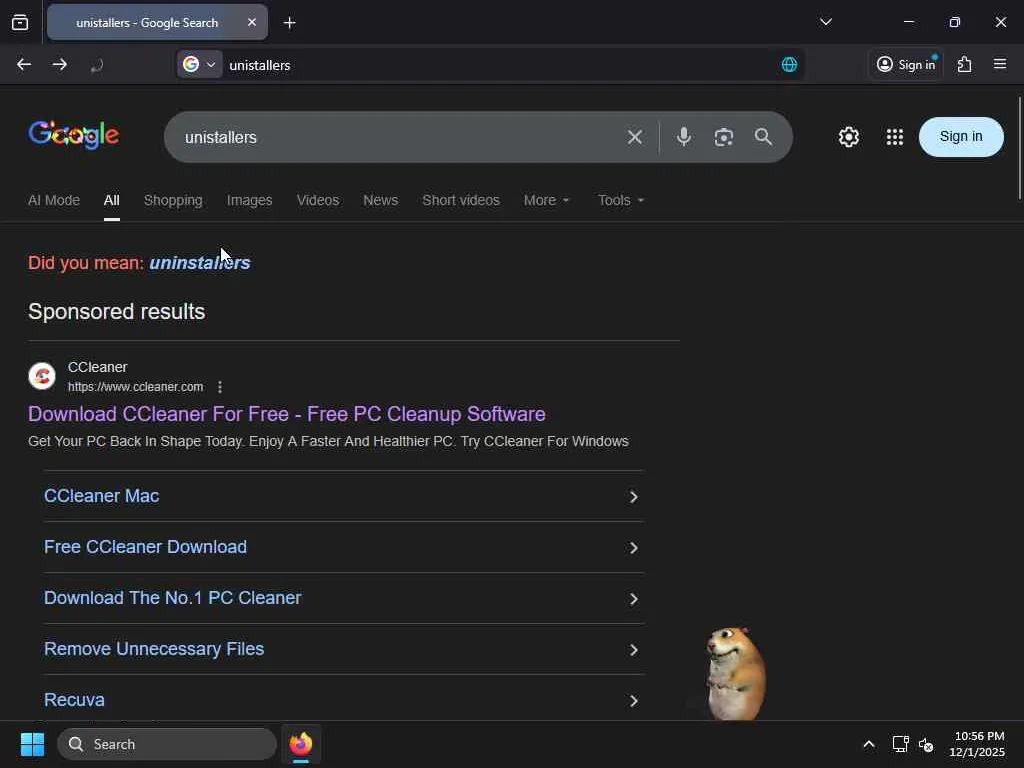Open the ad options three-dot menu
The image size is (1024, 768).
tap(220, 387)
